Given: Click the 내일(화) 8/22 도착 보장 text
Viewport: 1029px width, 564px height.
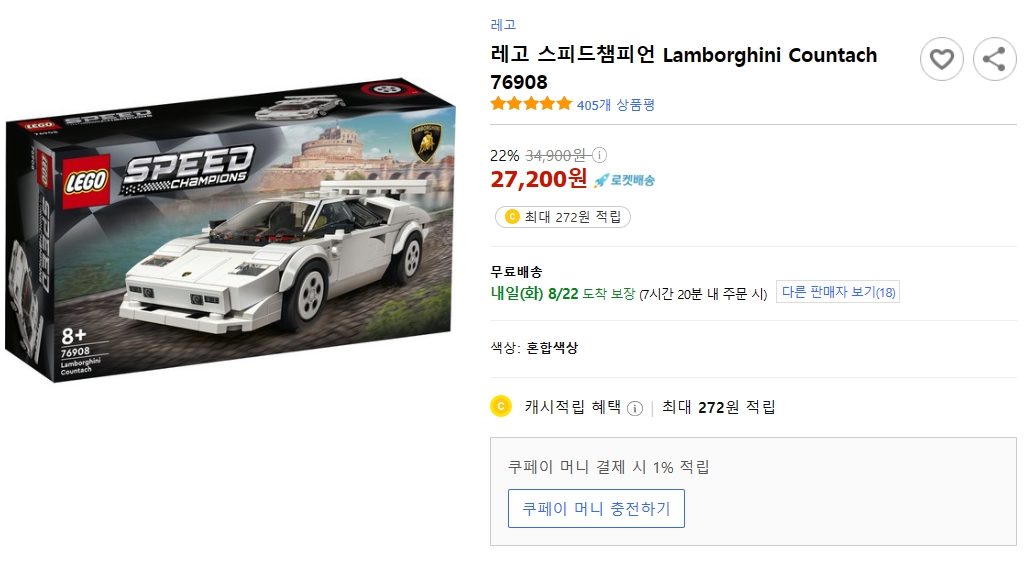Looking at the screenshot, I should (x=562, y=293).
